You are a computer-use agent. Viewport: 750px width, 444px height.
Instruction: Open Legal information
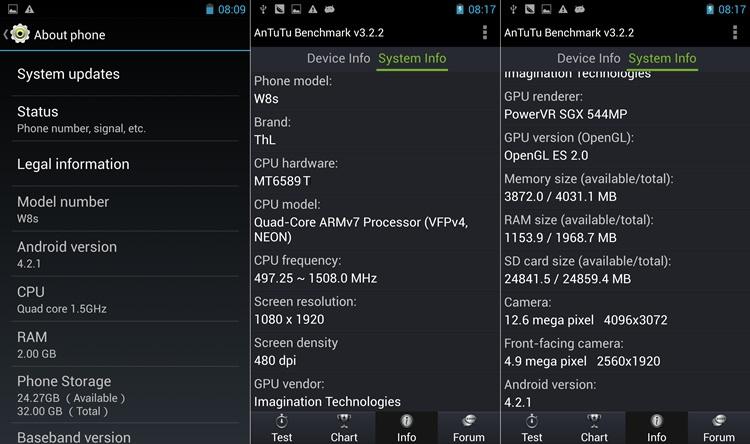point(125,164)
